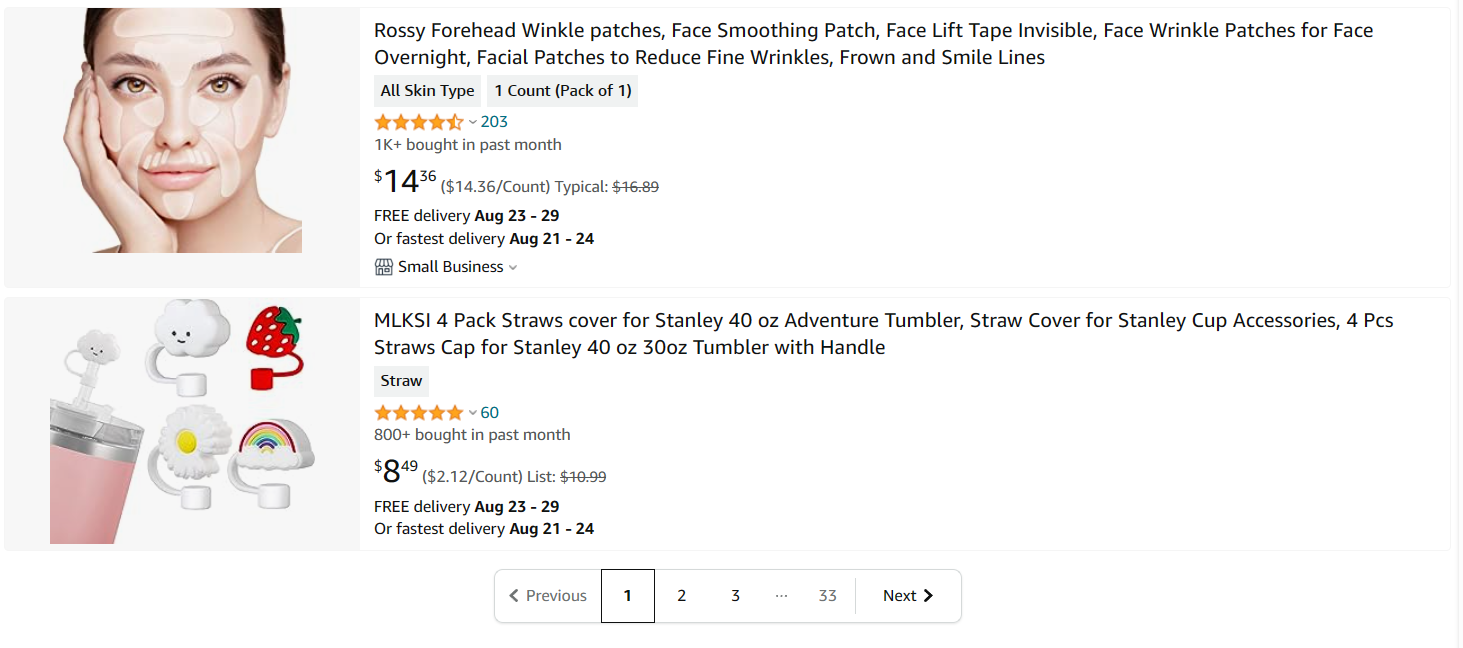Image resolution: width=1463 pixels, height=648 pixels.
Task: Open rating breakdown chevron beside 60 reviews
Action: pyautogui.click(x=473, y=413)
